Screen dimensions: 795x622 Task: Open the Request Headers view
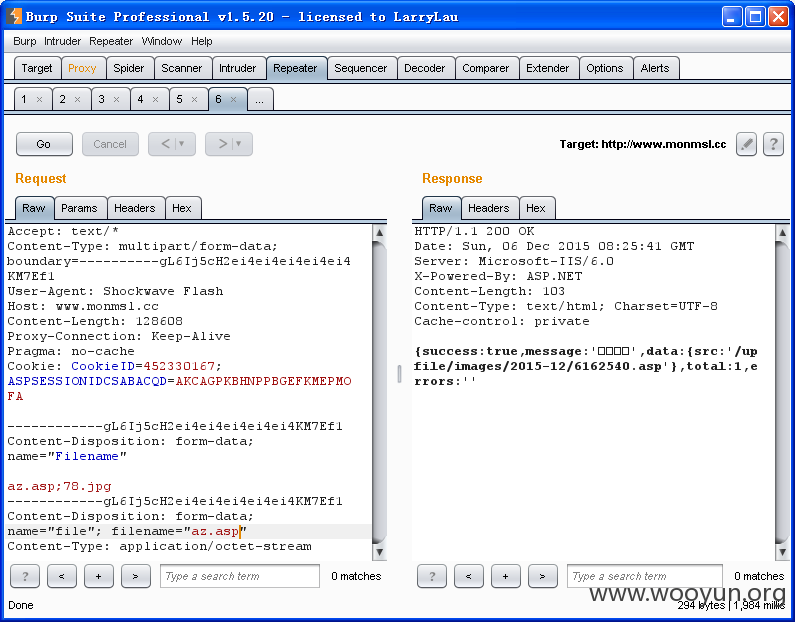(134, 208)
